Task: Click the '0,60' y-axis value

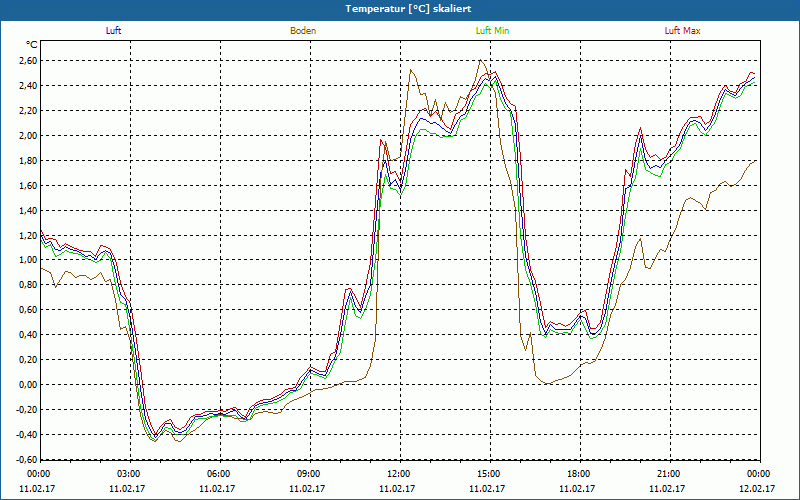Action: point(29,310)
